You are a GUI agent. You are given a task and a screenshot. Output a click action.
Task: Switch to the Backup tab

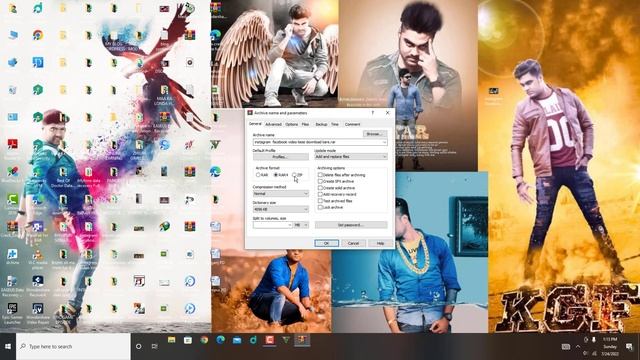point(321,124)
